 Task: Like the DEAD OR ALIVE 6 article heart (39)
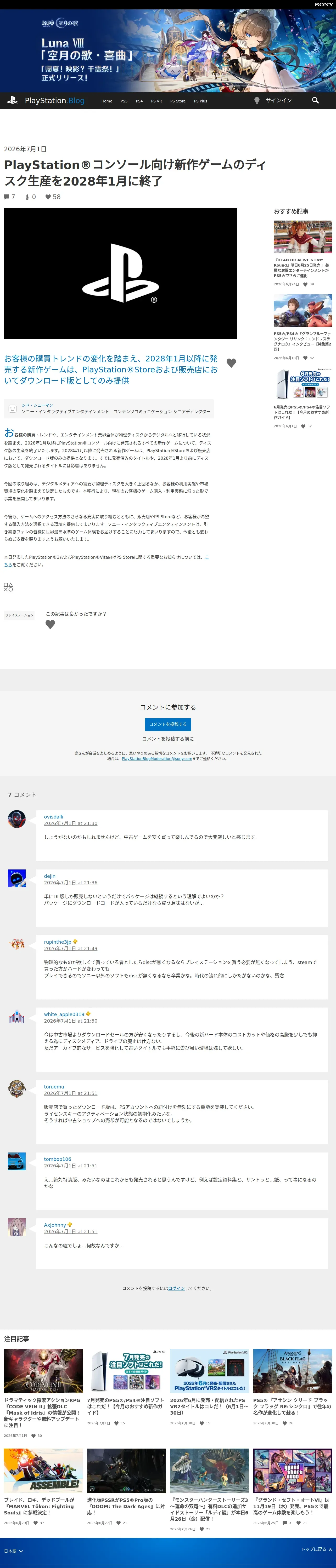pyautogui.click(x=305, y=284)
